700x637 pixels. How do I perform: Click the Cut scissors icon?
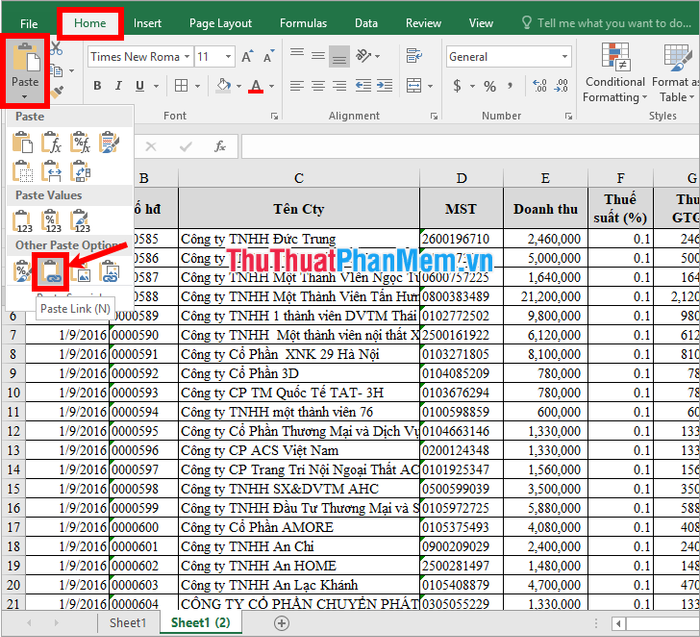[57, 49]
